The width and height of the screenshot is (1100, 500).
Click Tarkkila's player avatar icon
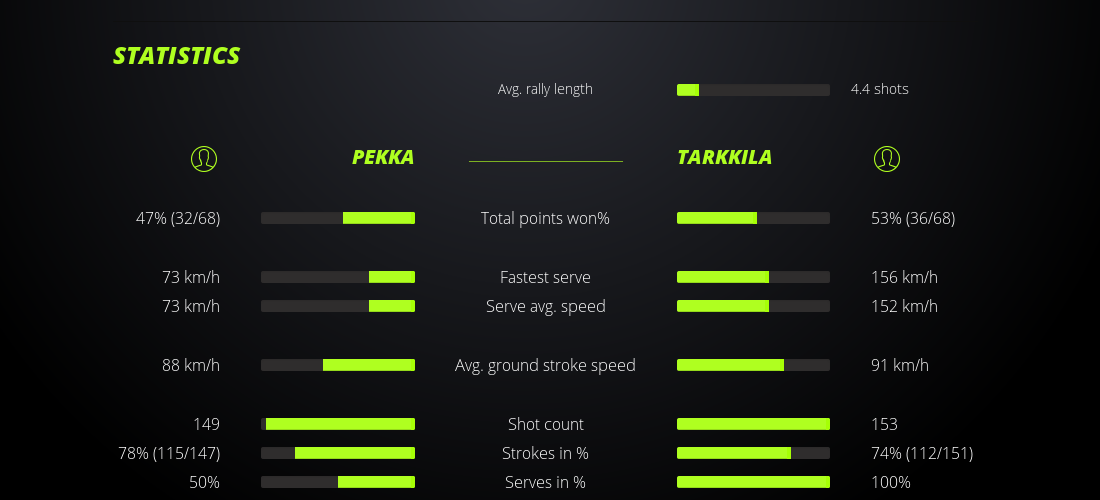pos(887,159)
